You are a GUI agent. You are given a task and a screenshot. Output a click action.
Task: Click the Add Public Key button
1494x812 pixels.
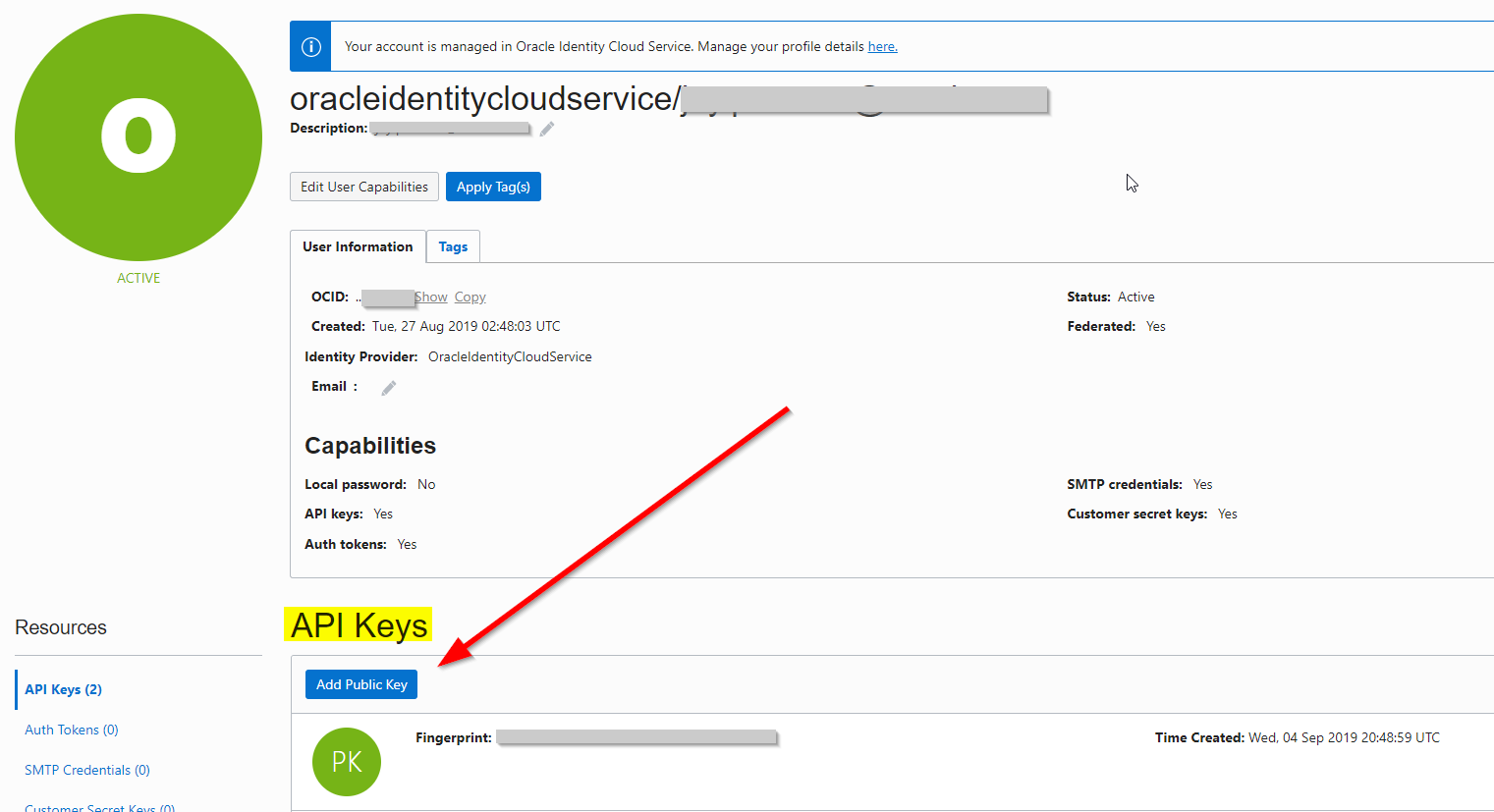(361, 684)
